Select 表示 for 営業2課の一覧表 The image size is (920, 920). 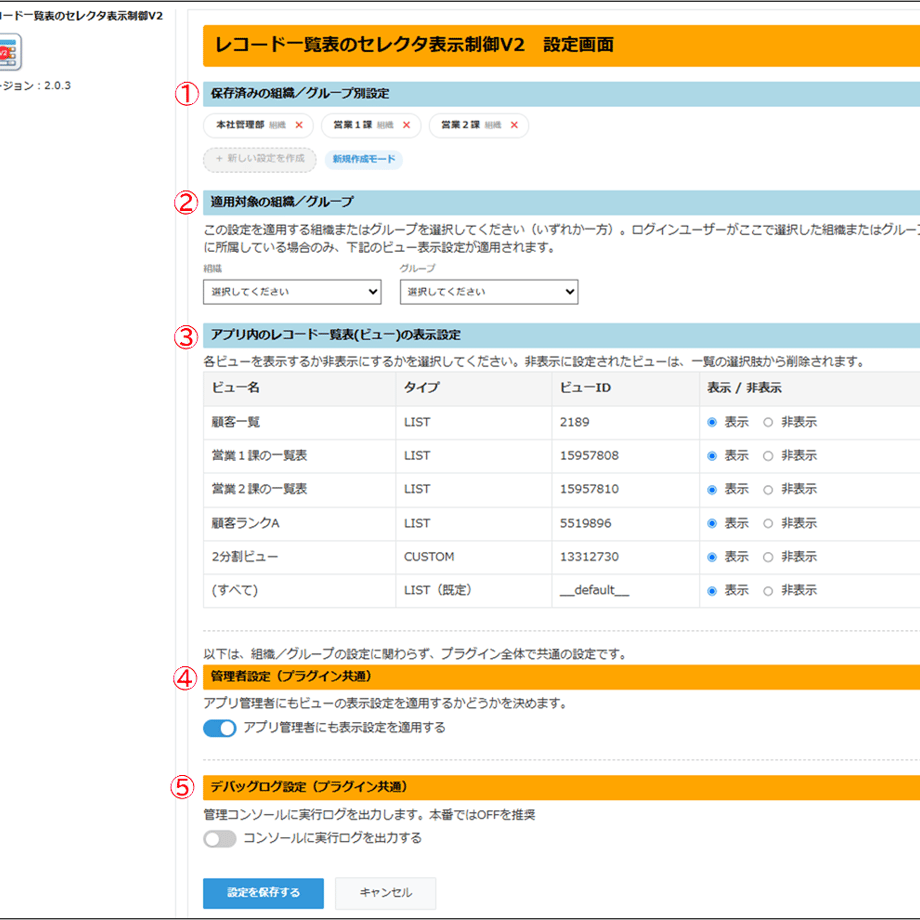click(x=712, y=490)
